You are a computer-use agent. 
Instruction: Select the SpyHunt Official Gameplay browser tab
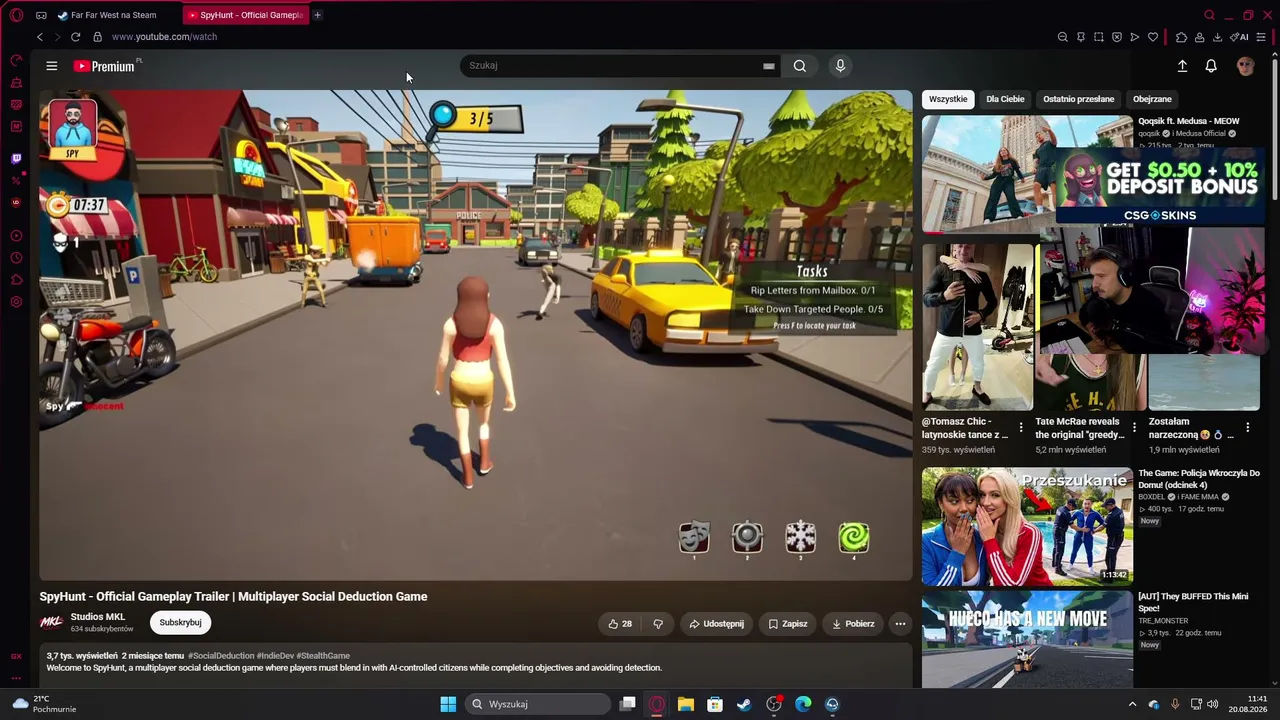pos(246,15)
